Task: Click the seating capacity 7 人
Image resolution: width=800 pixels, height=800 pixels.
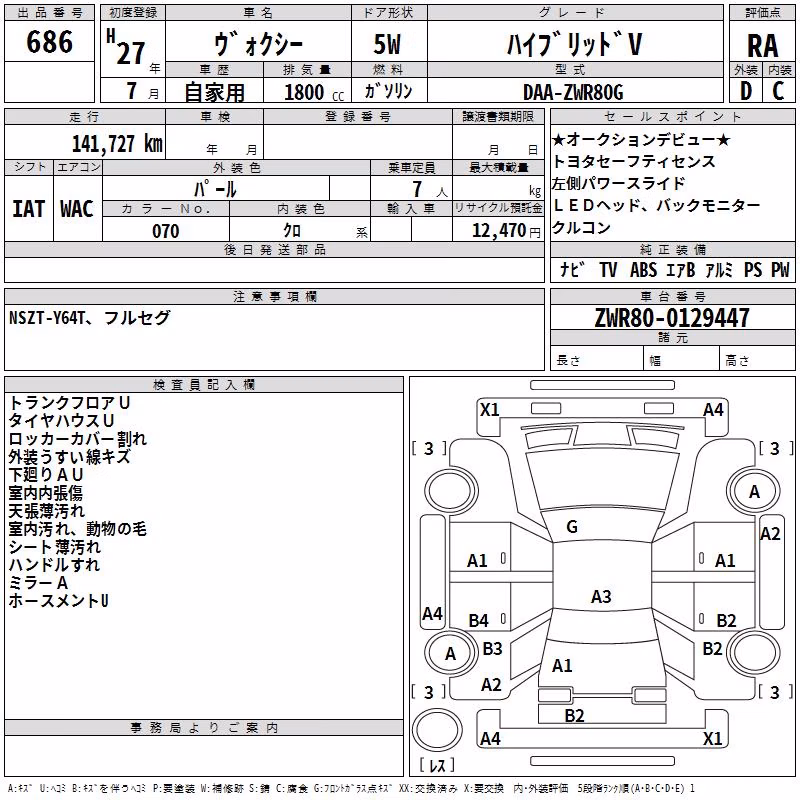Action: (430, 189)
